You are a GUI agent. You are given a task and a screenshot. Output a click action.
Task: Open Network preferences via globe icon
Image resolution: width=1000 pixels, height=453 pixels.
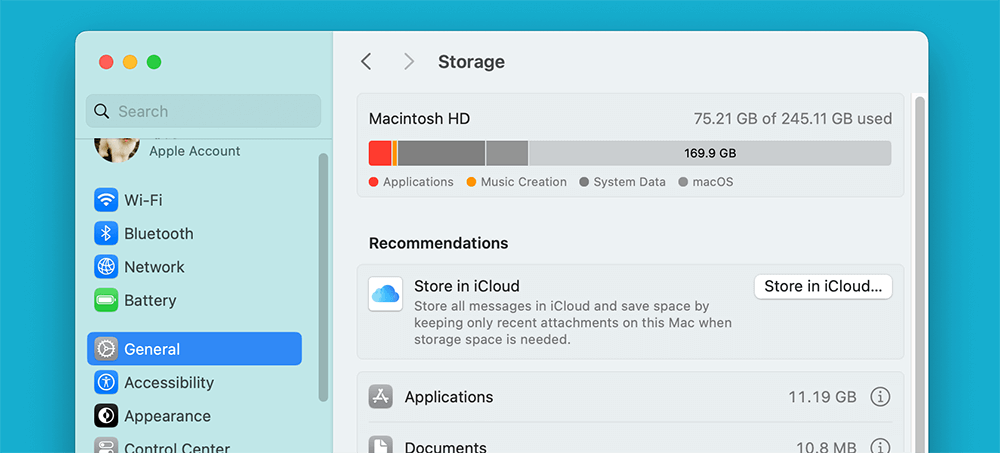tap(106, 266)
